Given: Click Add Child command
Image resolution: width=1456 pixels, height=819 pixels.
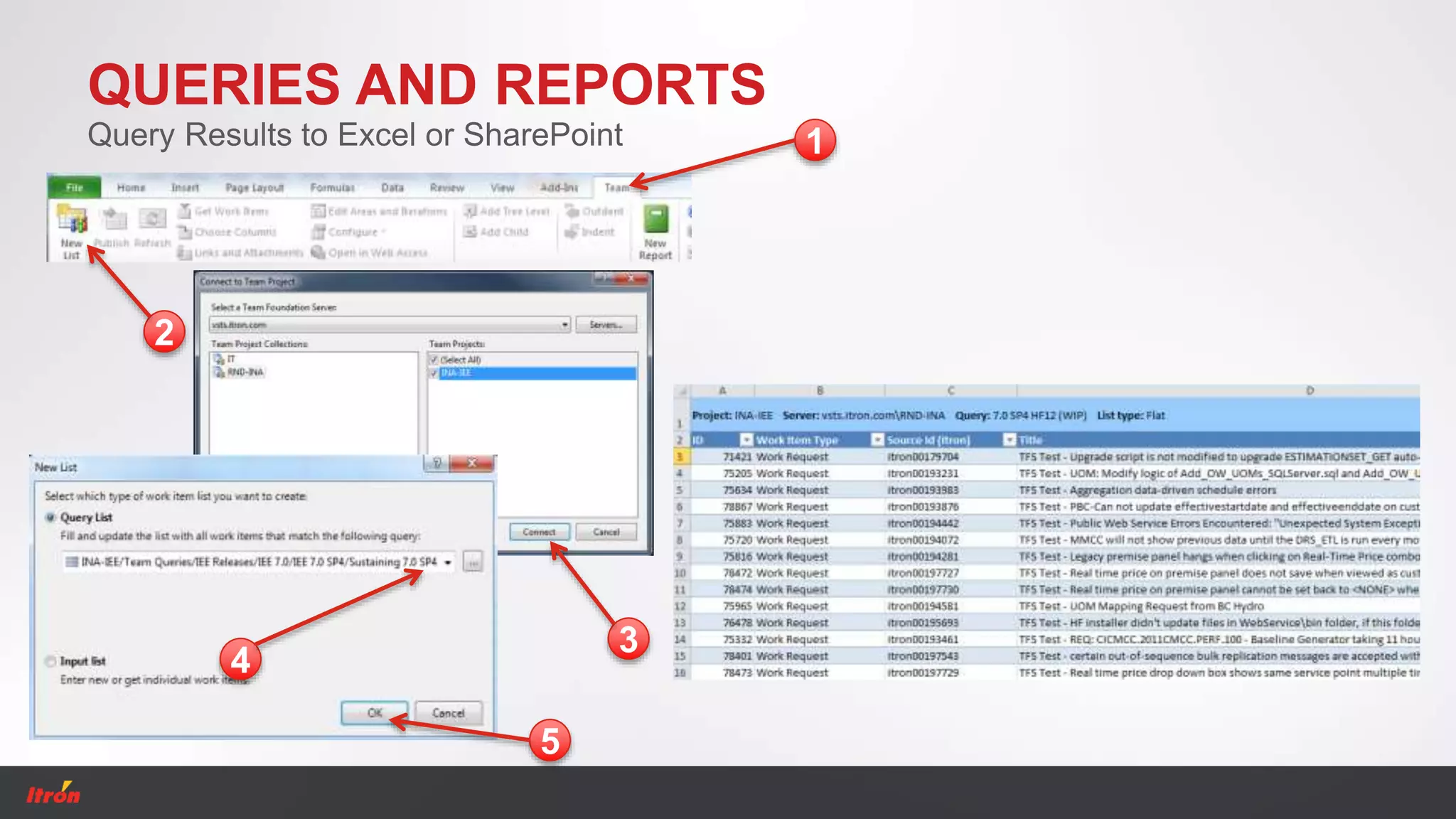Looking at the screenshot, I should [x=496, y=232].
